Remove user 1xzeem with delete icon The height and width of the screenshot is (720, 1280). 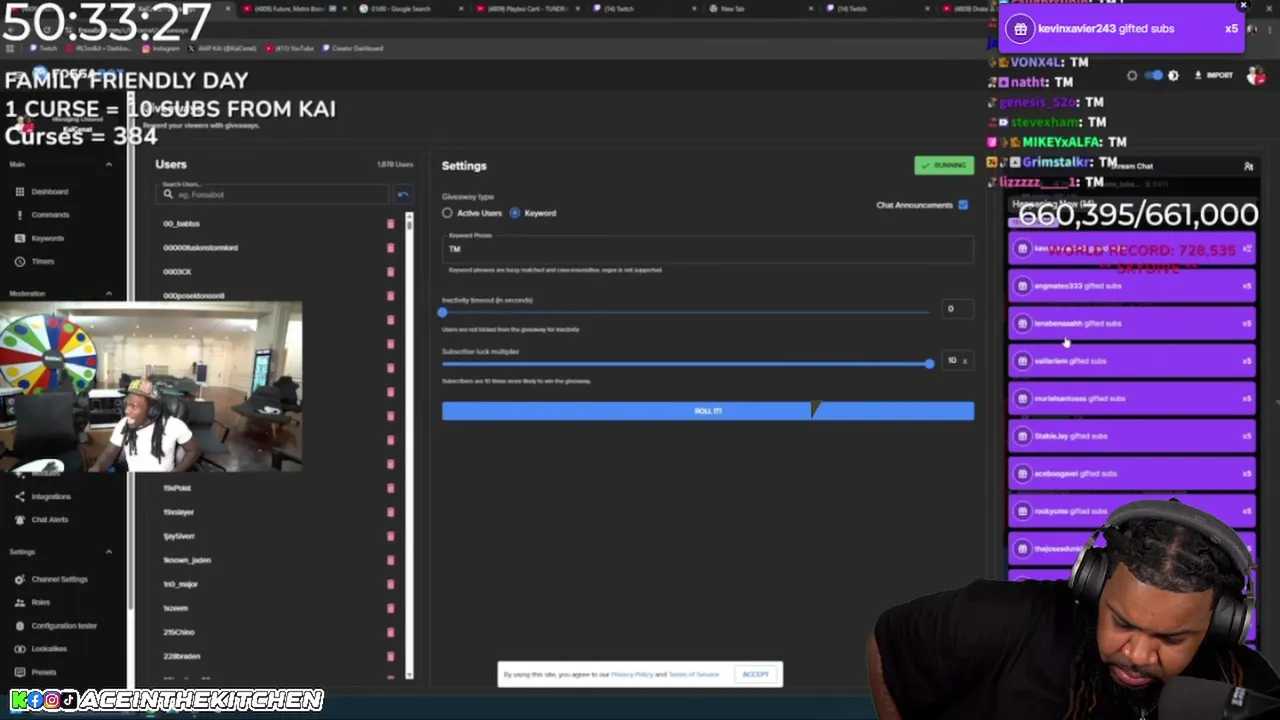tap(390, 608)
